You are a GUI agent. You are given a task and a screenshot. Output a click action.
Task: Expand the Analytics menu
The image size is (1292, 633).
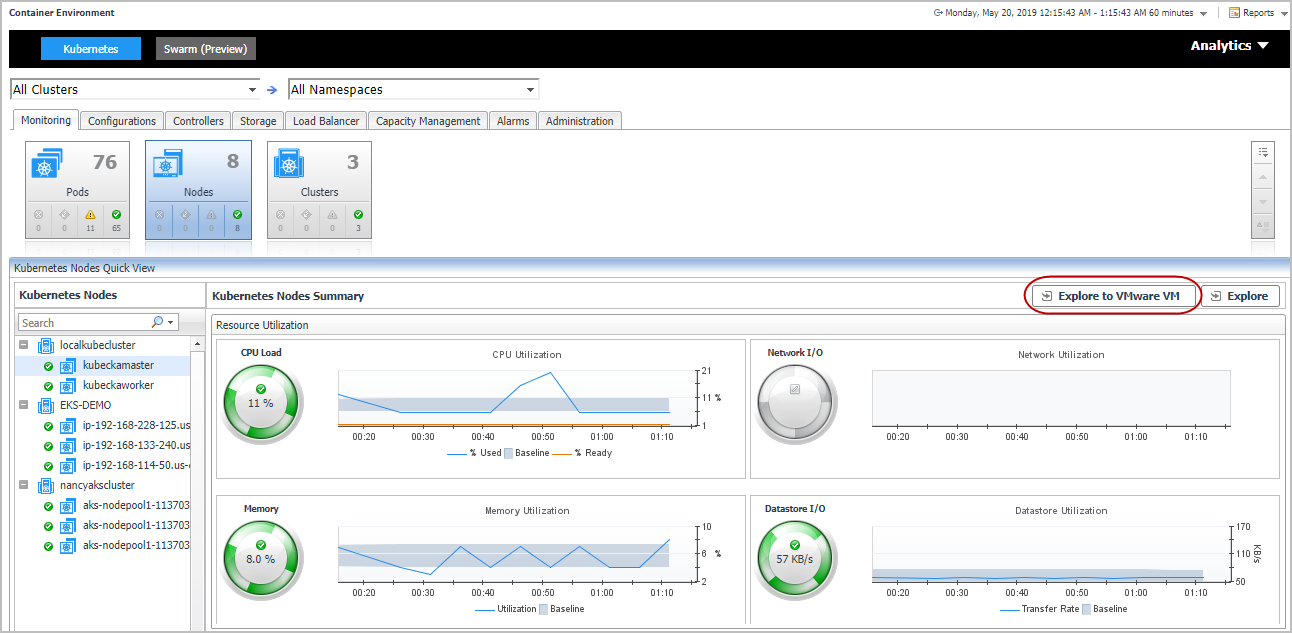point(1228,46)
